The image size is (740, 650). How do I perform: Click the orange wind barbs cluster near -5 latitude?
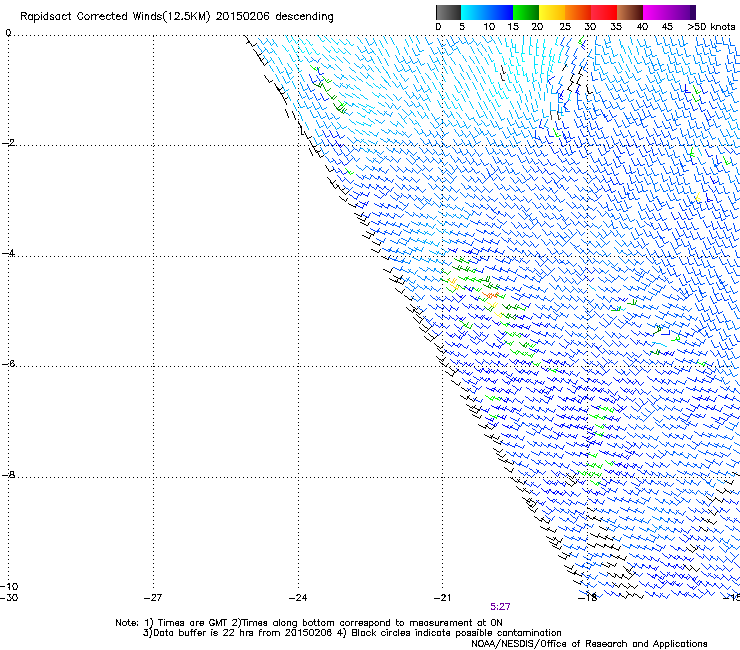pyautogui.click(x=490, y=295)
